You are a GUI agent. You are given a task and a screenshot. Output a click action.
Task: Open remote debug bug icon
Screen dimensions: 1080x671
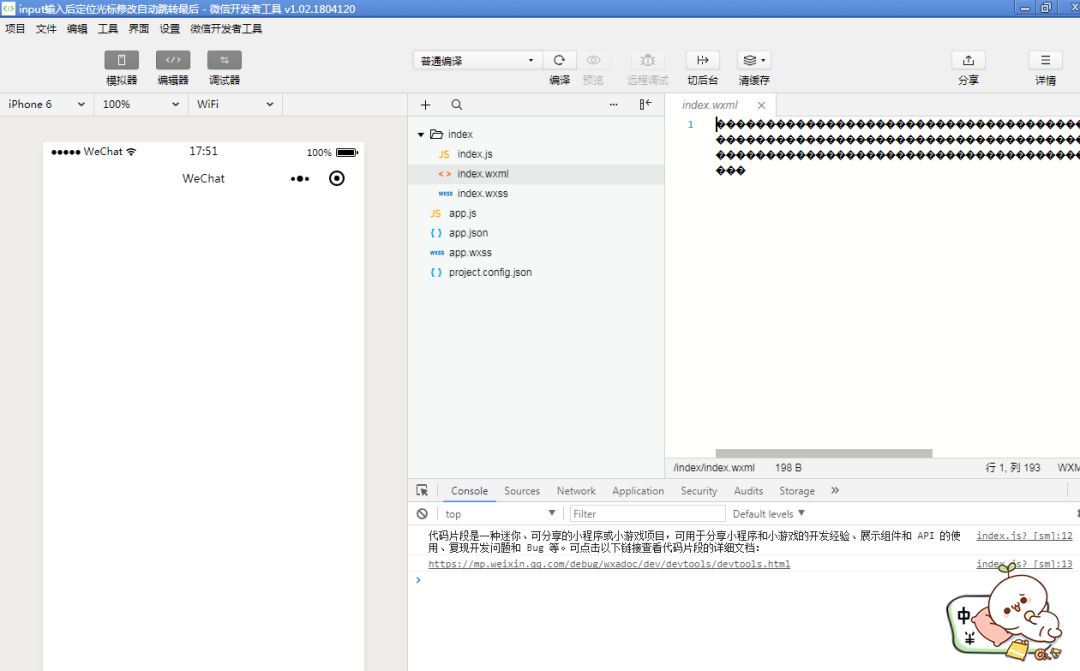[647, 60]
